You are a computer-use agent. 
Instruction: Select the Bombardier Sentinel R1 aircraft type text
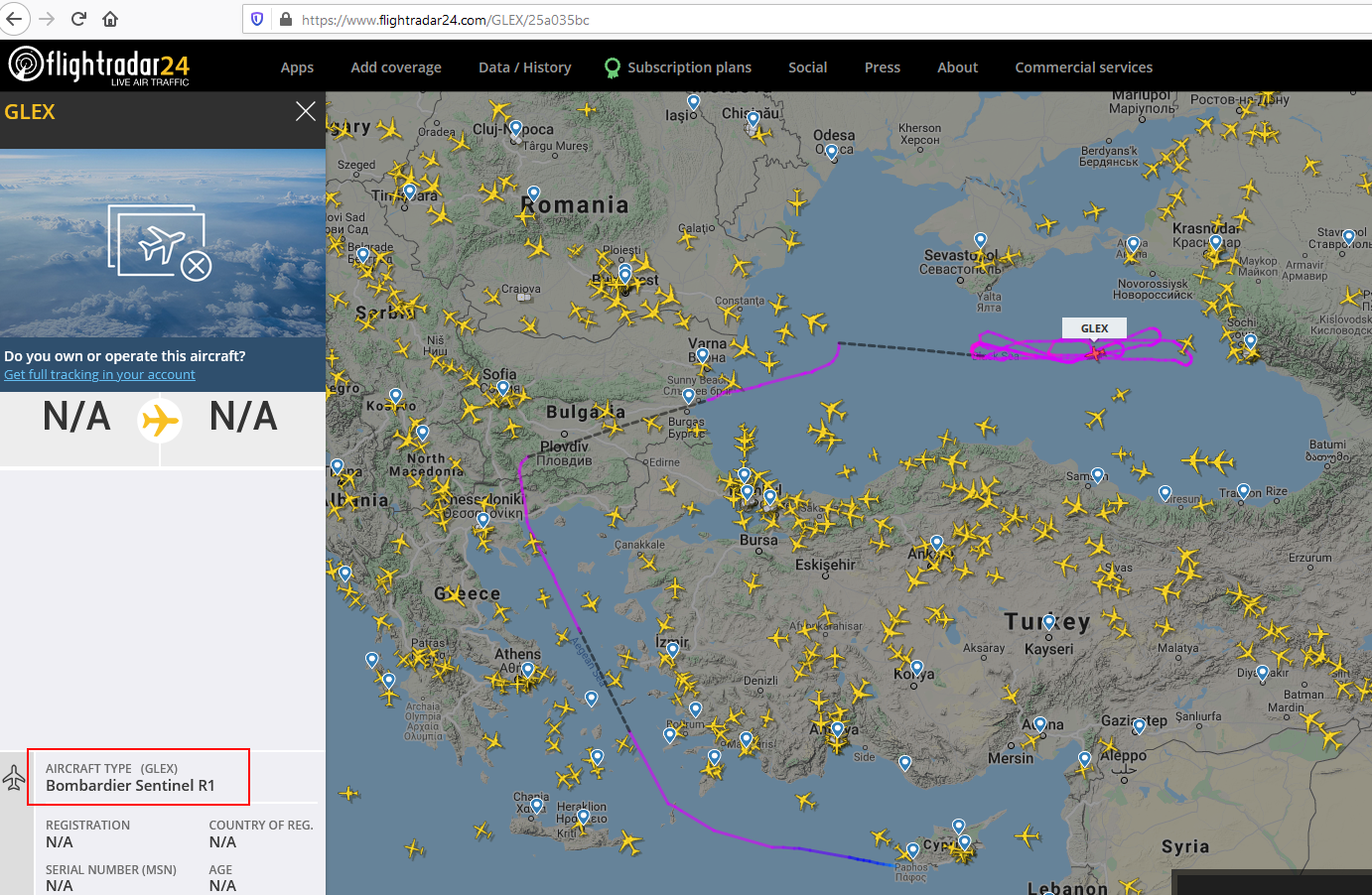click(130, 786)
